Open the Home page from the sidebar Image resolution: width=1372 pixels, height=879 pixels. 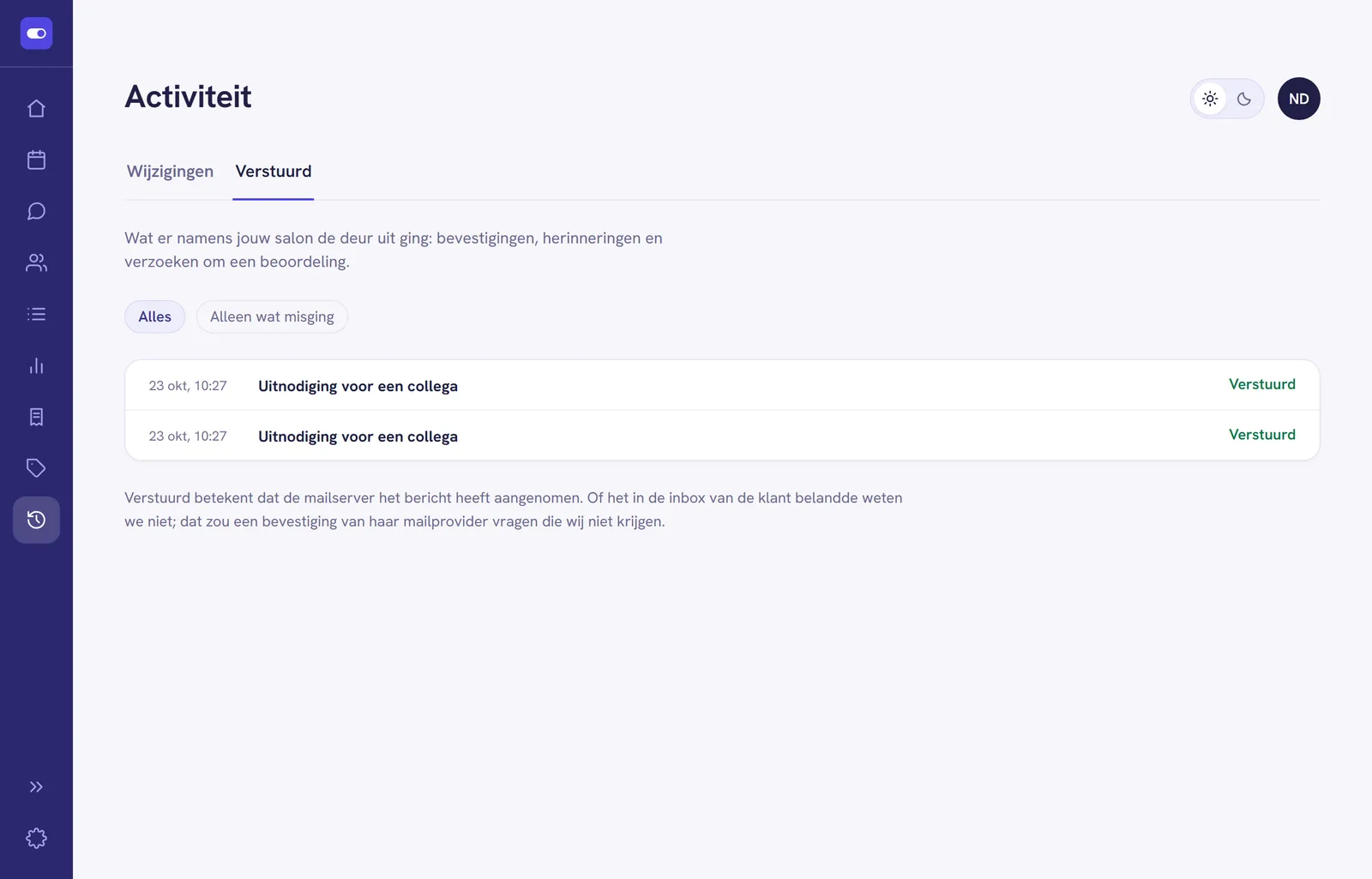tap(36, 109)
